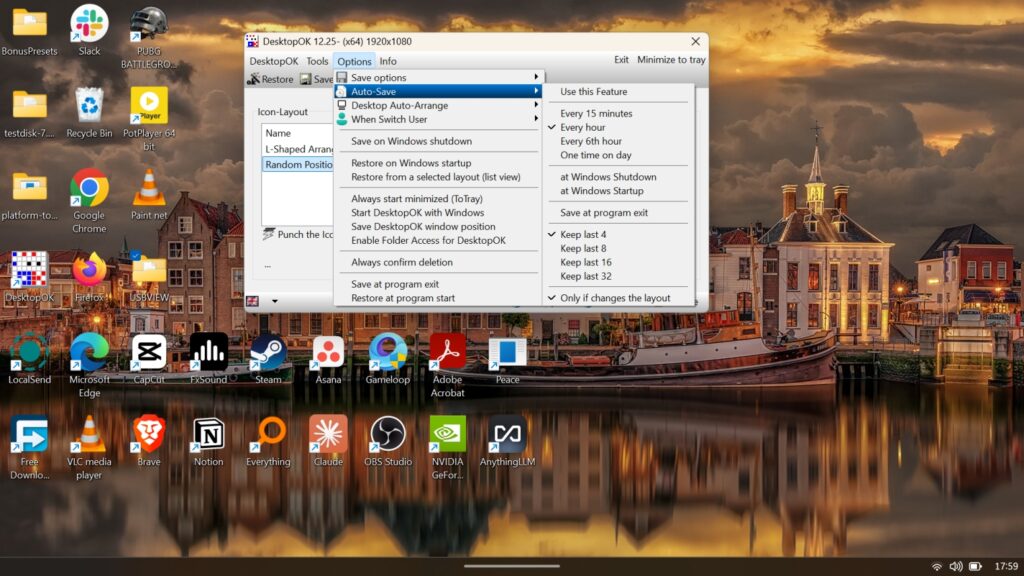Open the Tools menu

pyautogui.click(x=317, y=60)
